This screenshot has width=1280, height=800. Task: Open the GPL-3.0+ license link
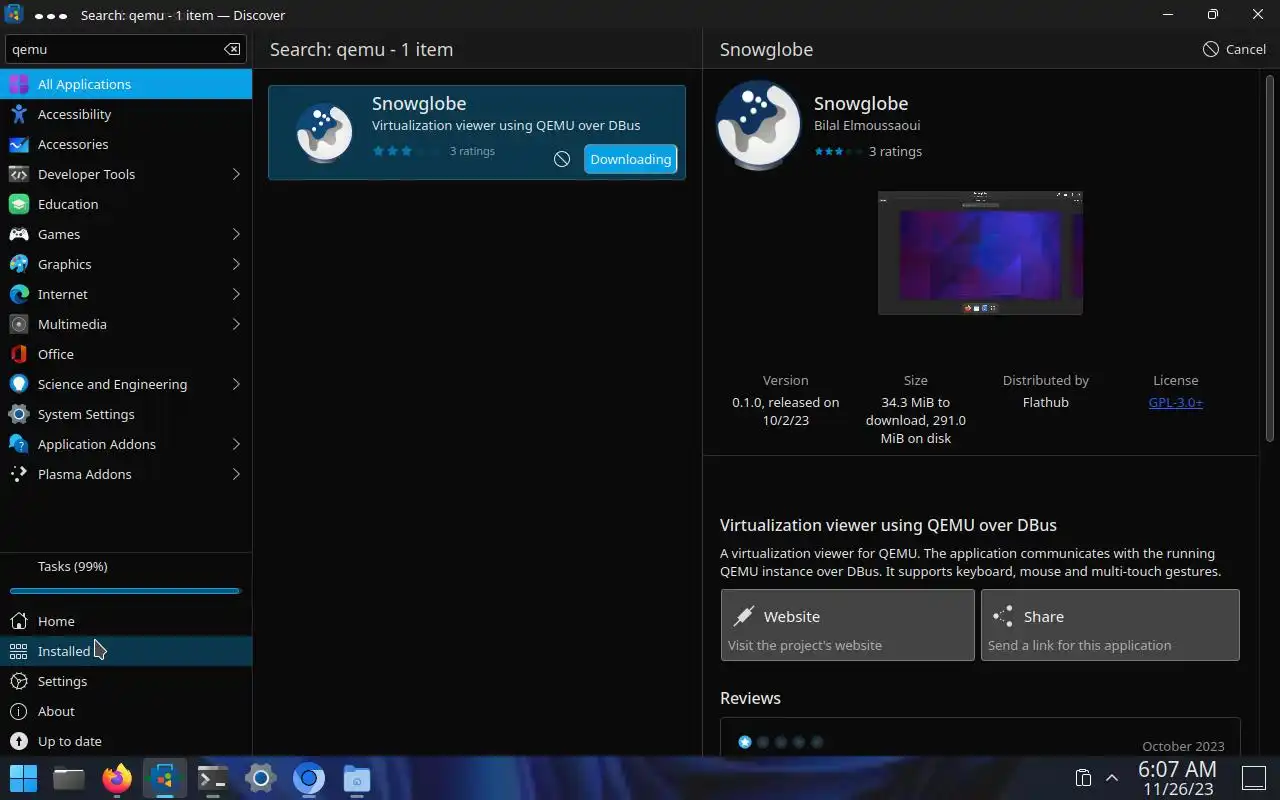click(x=1175, y=402)
